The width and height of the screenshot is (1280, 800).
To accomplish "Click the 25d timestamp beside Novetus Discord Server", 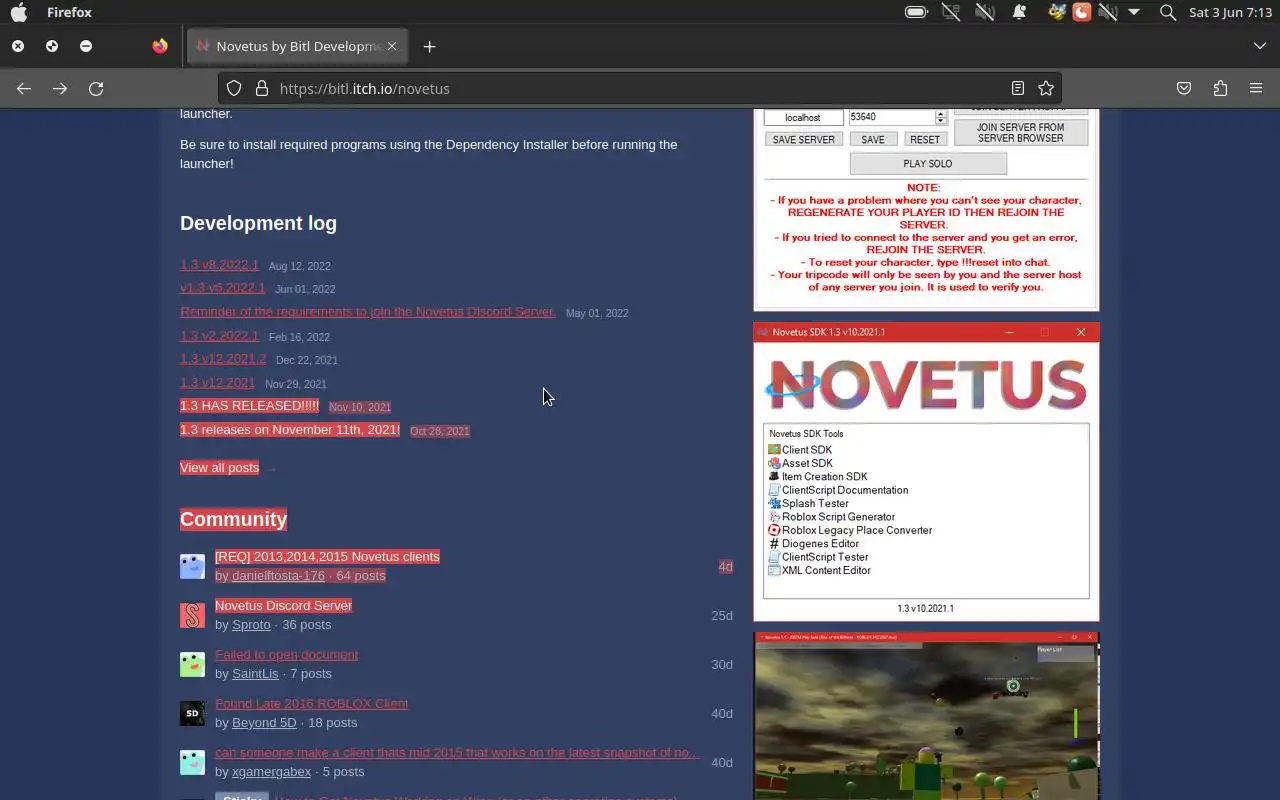I will coord(722,615).
